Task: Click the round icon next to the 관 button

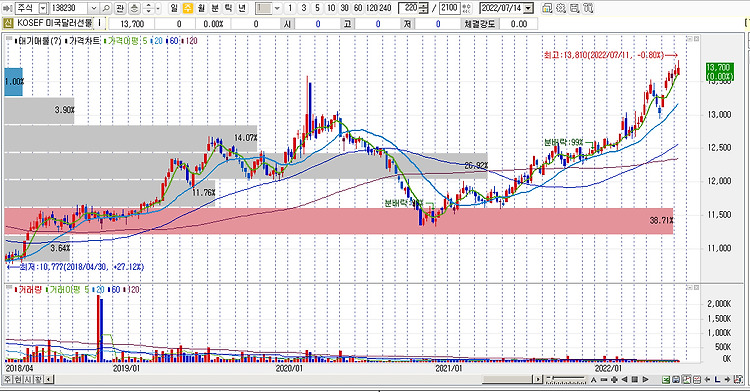Action: (x=135, y=8)
